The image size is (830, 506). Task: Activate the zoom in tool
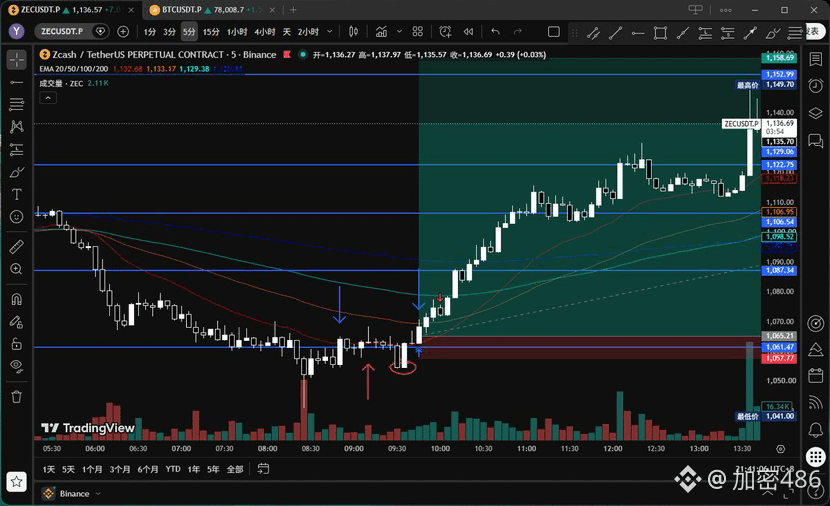point(16,269)
